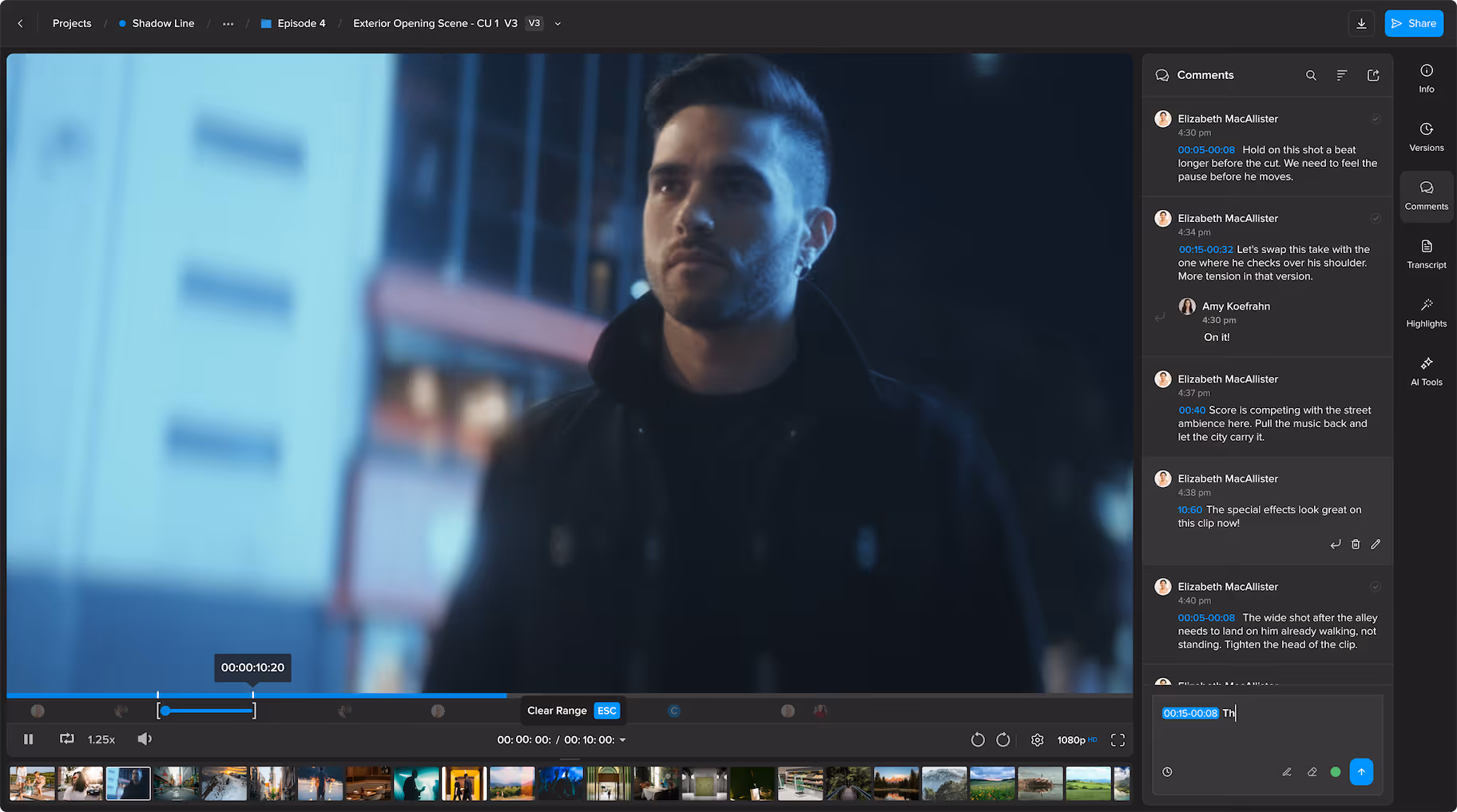Open the AI Tools panel

[x=1427, y=370]
